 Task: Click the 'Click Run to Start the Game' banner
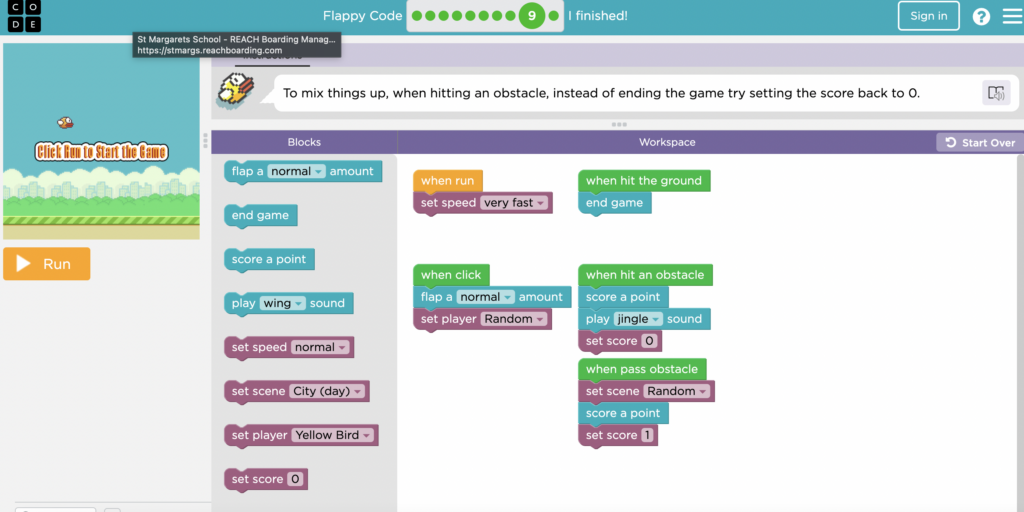tap(102, 152)
